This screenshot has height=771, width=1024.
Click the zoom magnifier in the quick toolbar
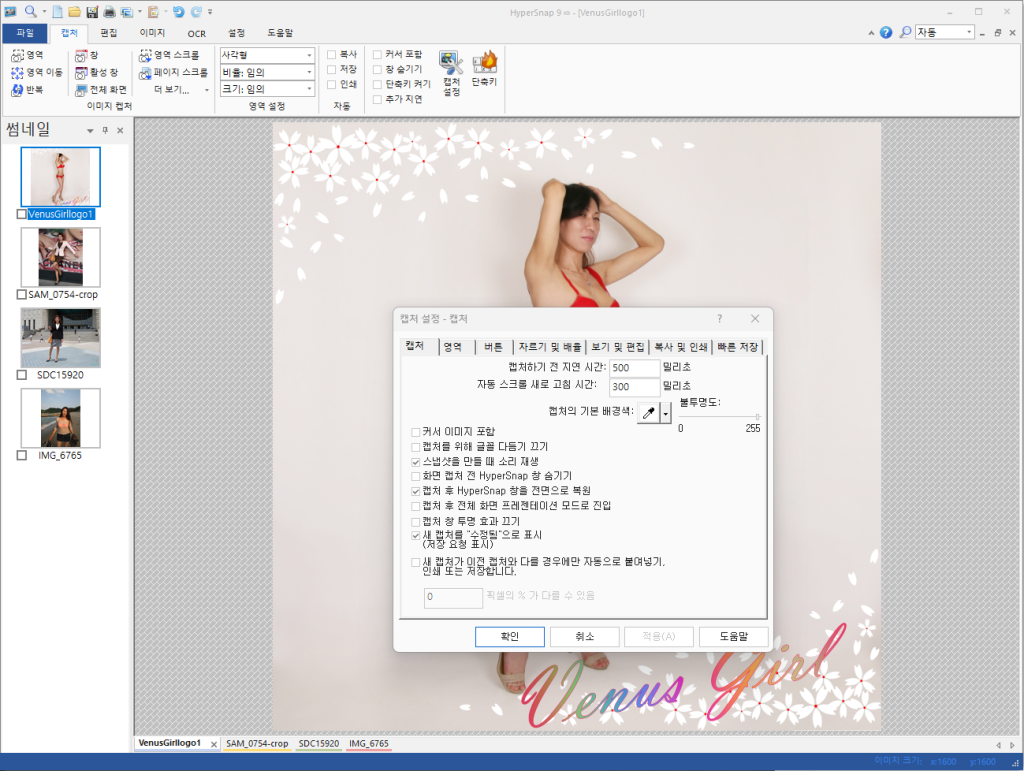click(x=30, y=11)
